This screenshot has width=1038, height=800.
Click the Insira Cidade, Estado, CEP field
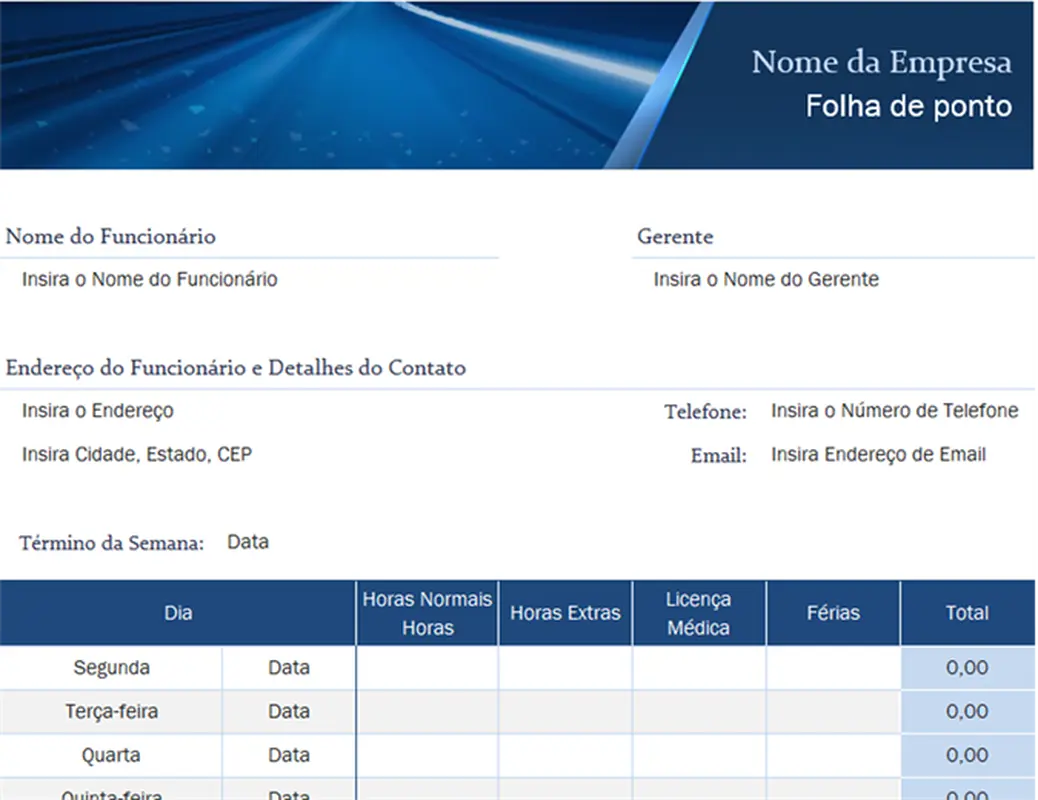point(135,454)
